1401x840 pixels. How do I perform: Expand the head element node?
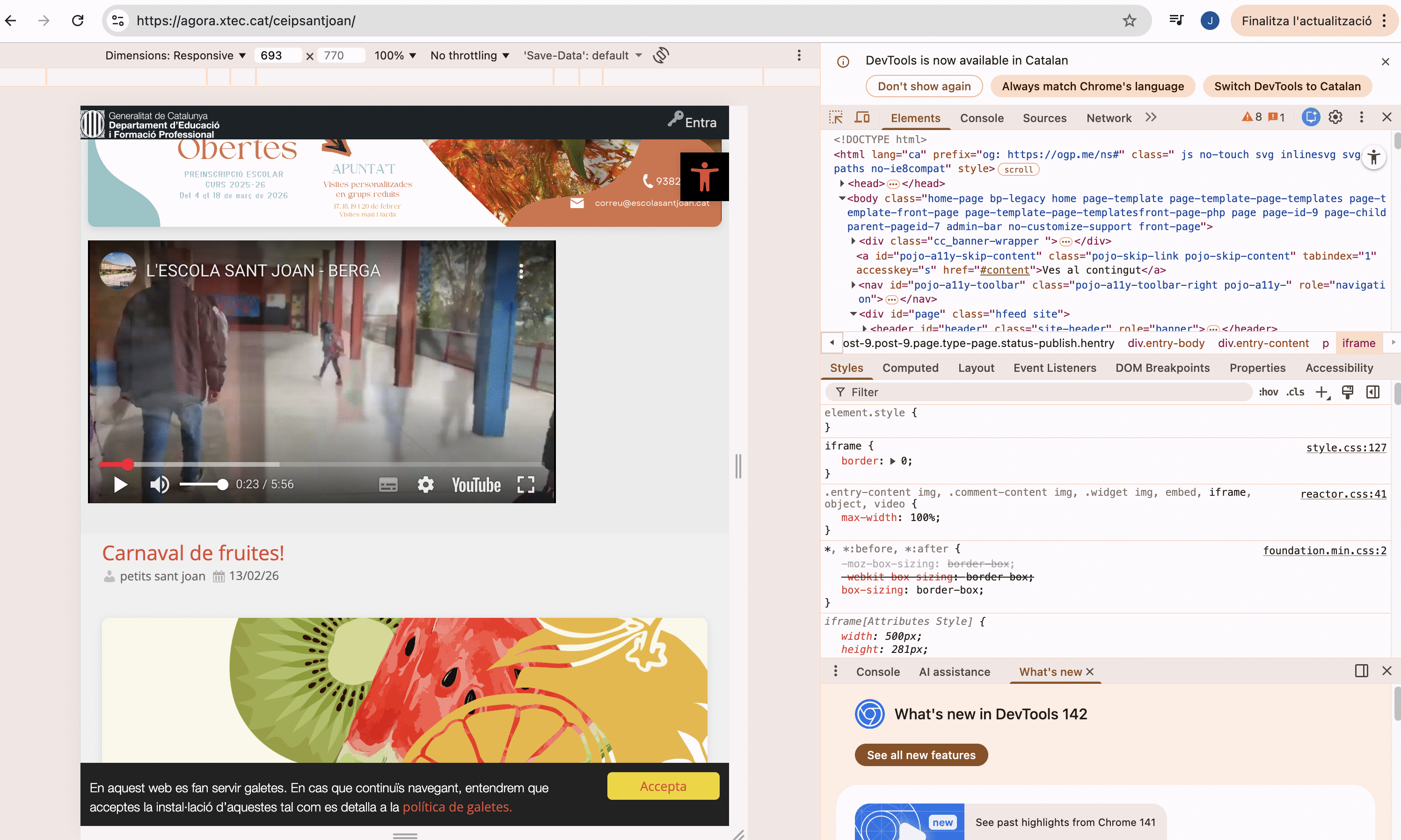tap(842, 183)
